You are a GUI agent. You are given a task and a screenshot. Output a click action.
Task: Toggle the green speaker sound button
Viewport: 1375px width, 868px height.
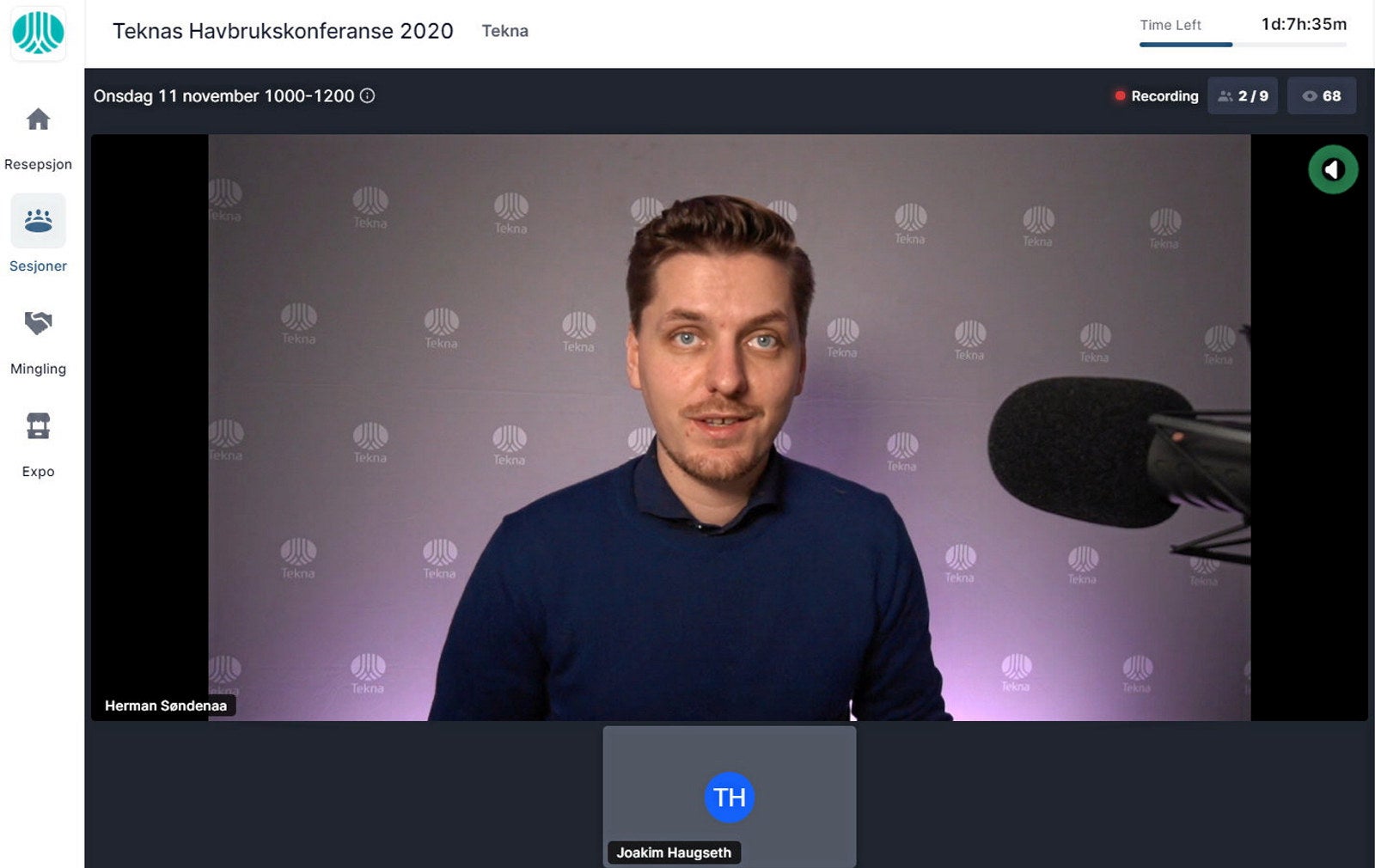click(1332, 169)
